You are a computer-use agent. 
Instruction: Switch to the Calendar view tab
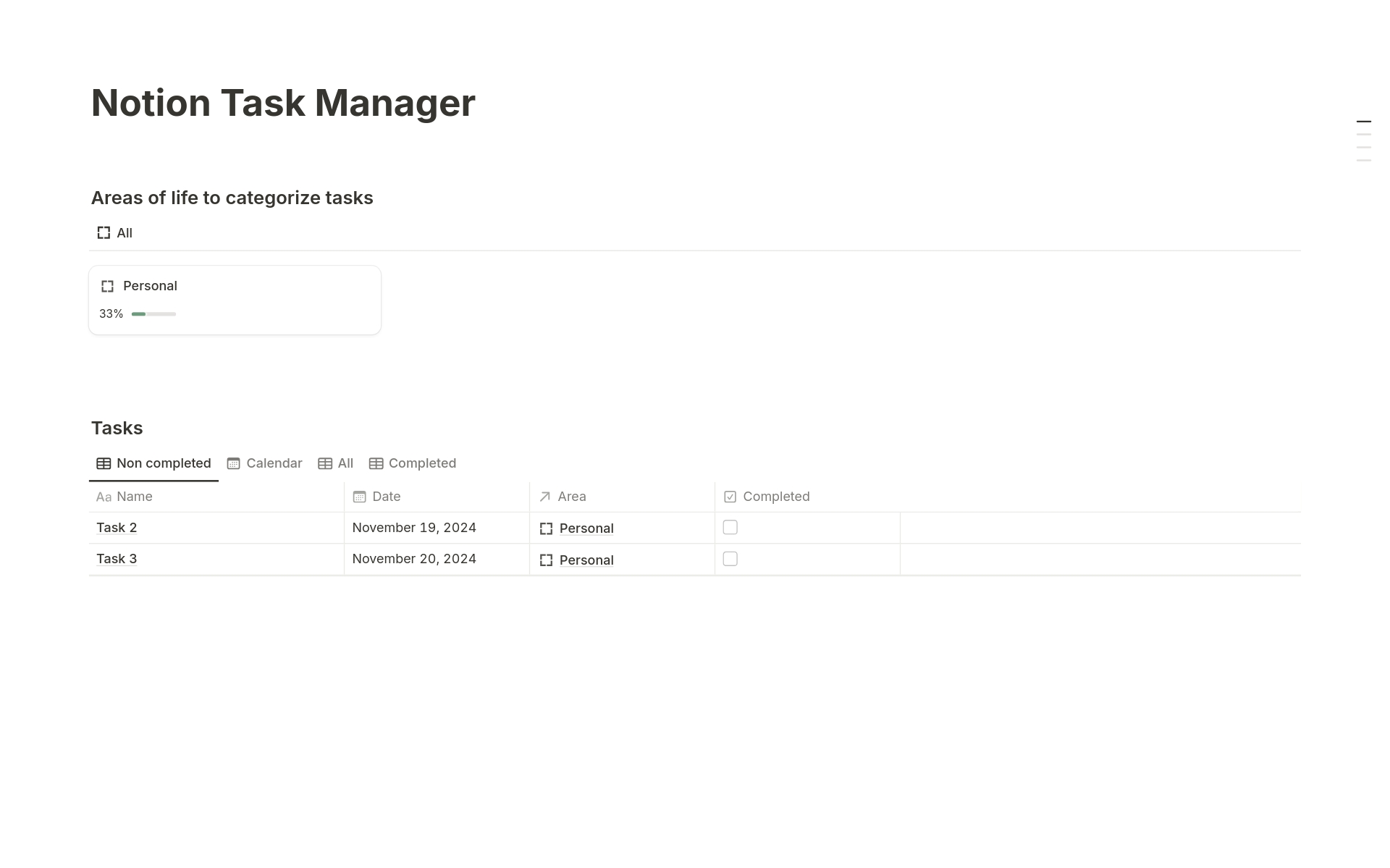pyautogui.click(x=273, y=463)
